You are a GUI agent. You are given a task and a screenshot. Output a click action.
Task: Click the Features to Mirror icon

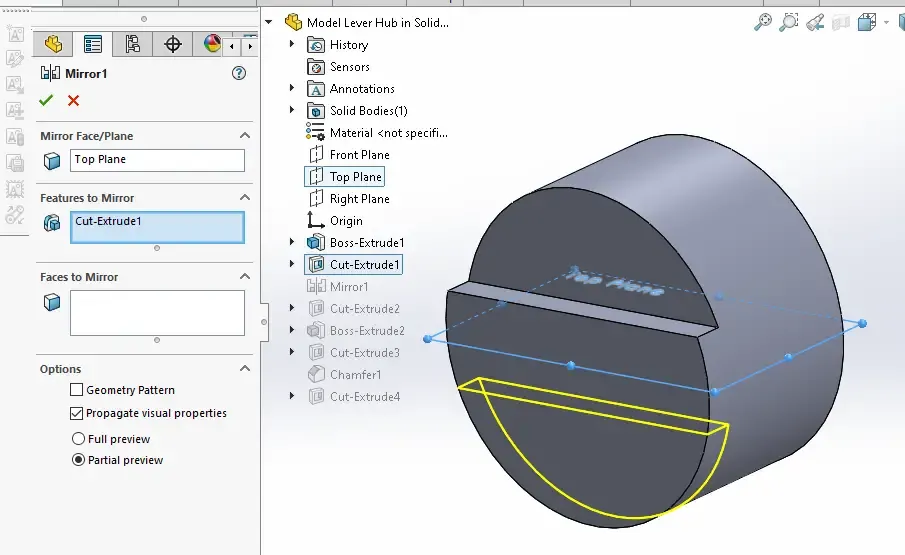click(x=52, y=223)
